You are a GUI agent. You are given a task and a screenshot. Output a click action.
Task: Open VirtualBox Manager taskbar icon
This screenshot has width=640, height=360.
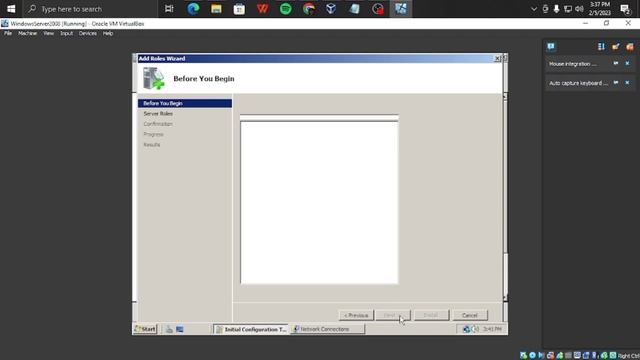(x=331, y=9)
